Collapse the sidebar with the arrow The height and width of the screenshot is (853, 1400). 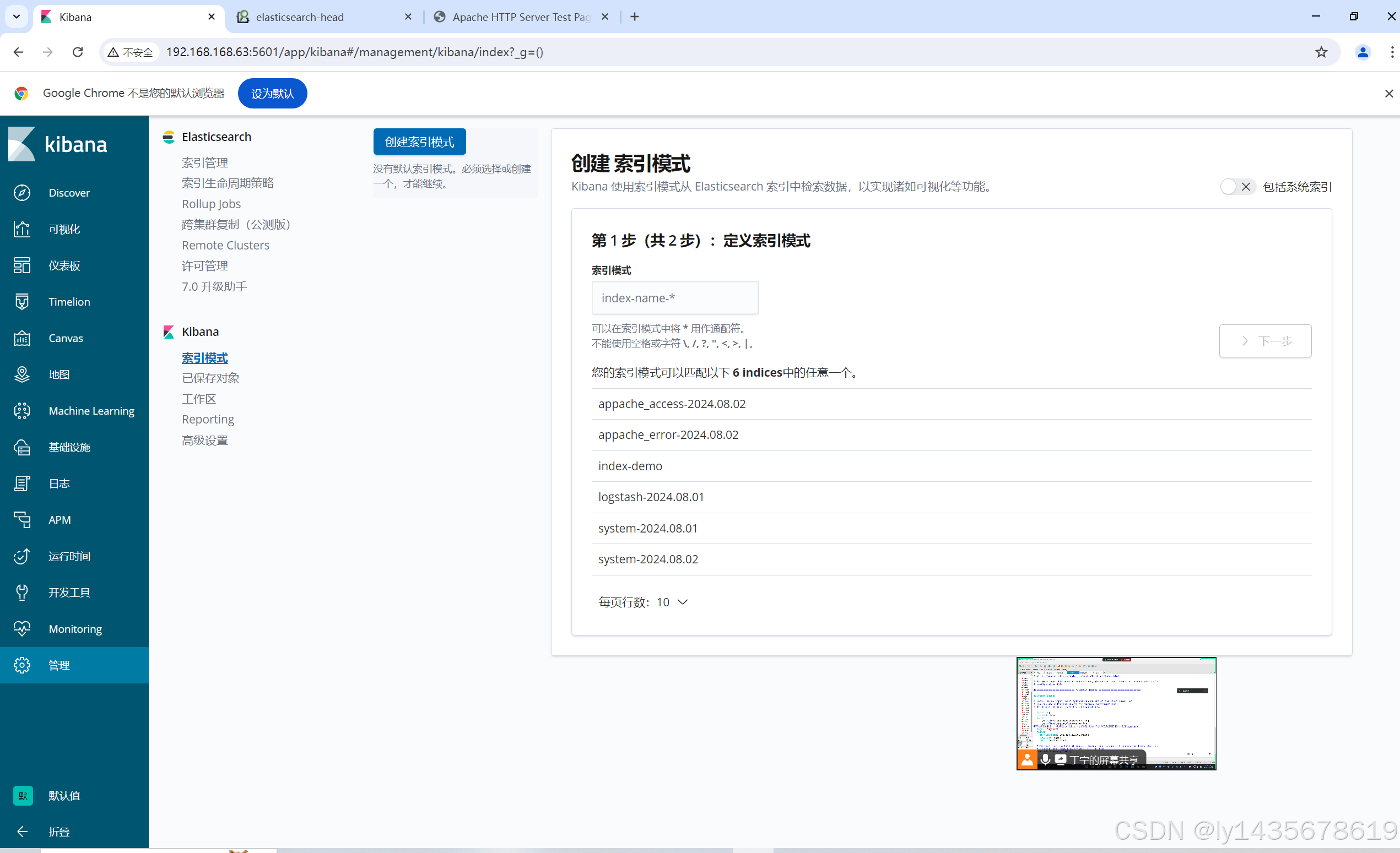(21, 832)
